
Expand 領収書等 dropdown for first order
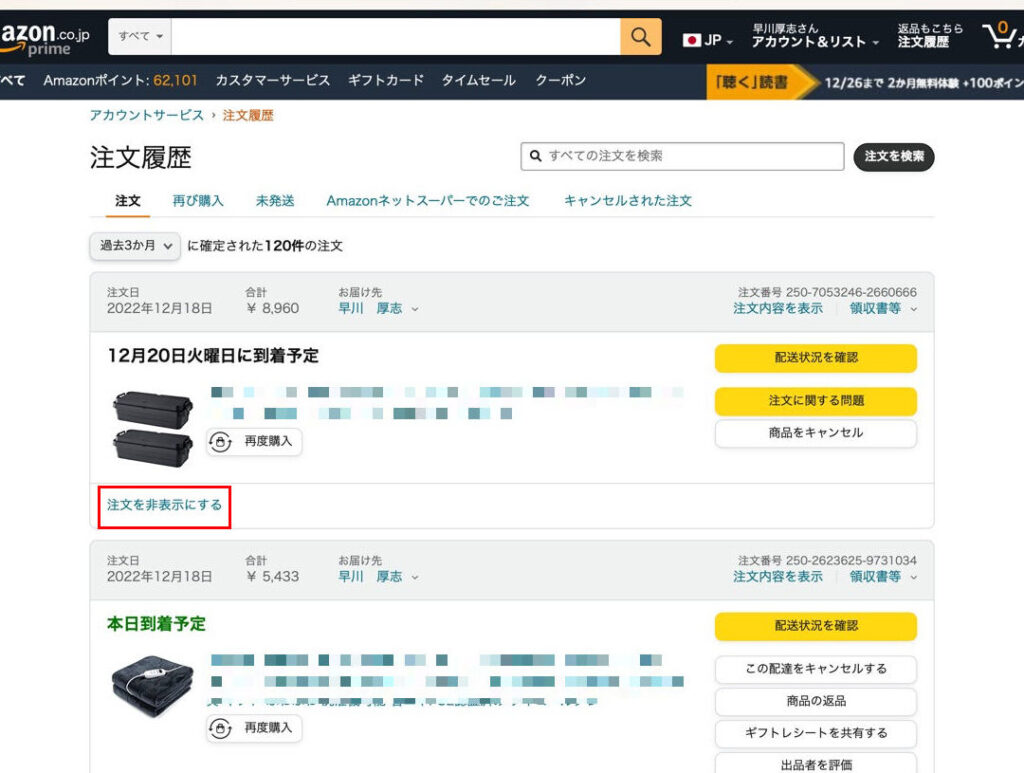click(x=883, y=309)
